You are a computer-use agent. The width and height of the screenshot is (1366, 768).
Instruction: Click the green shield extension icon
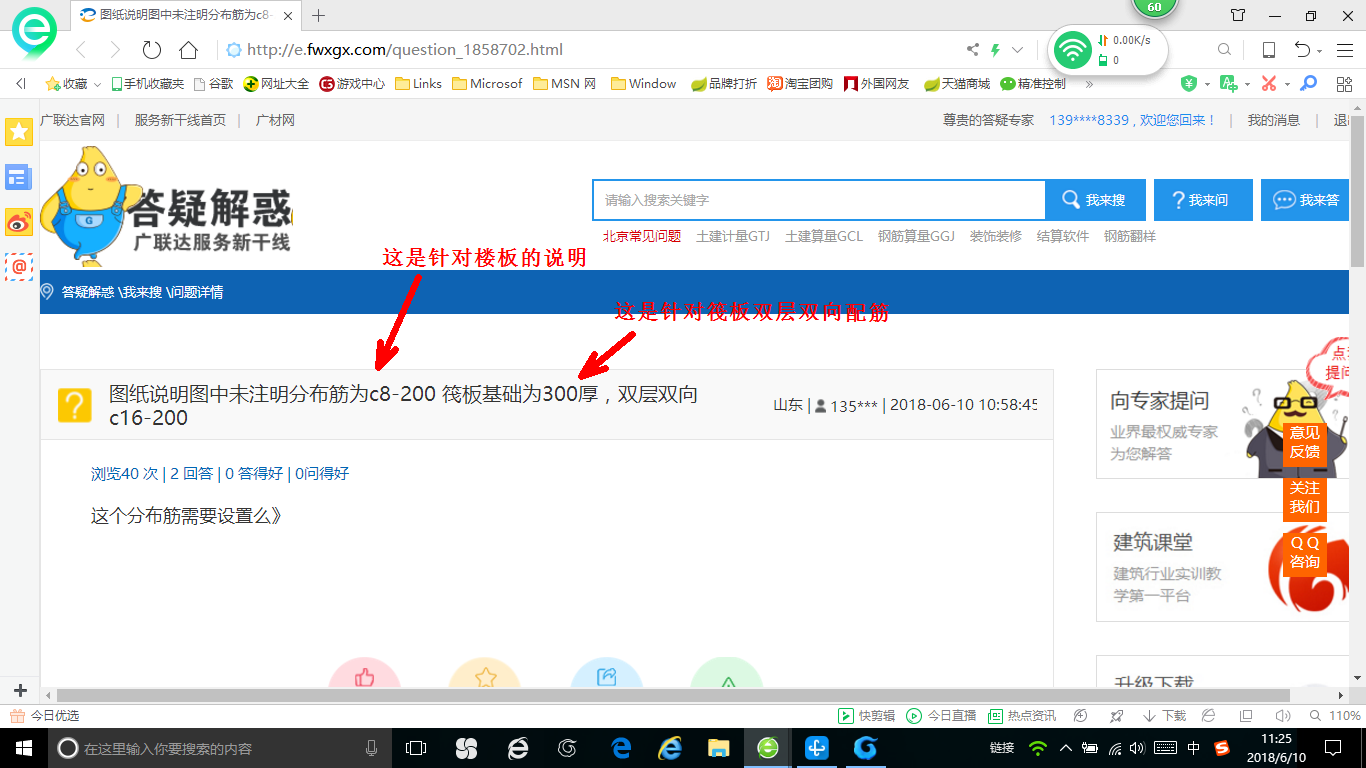point(1189,84)
